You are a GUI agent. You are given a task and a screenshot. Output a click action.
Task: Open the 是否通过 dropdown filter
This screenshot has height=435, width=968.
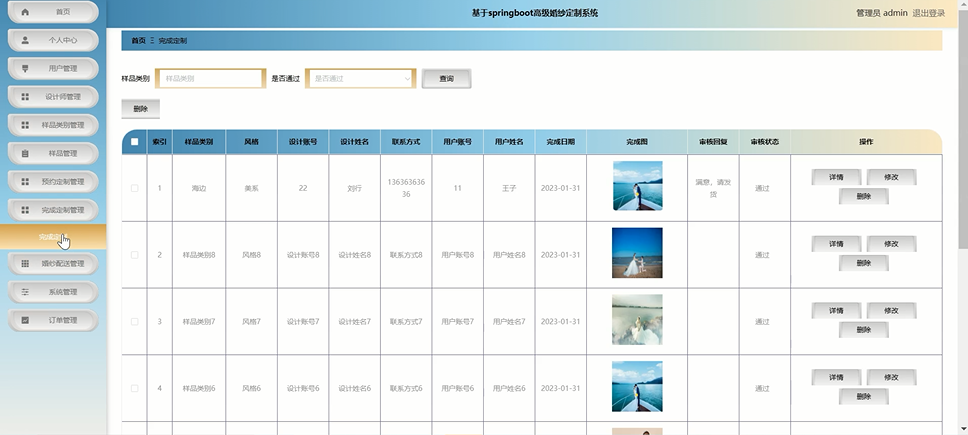tap(361, 78)
